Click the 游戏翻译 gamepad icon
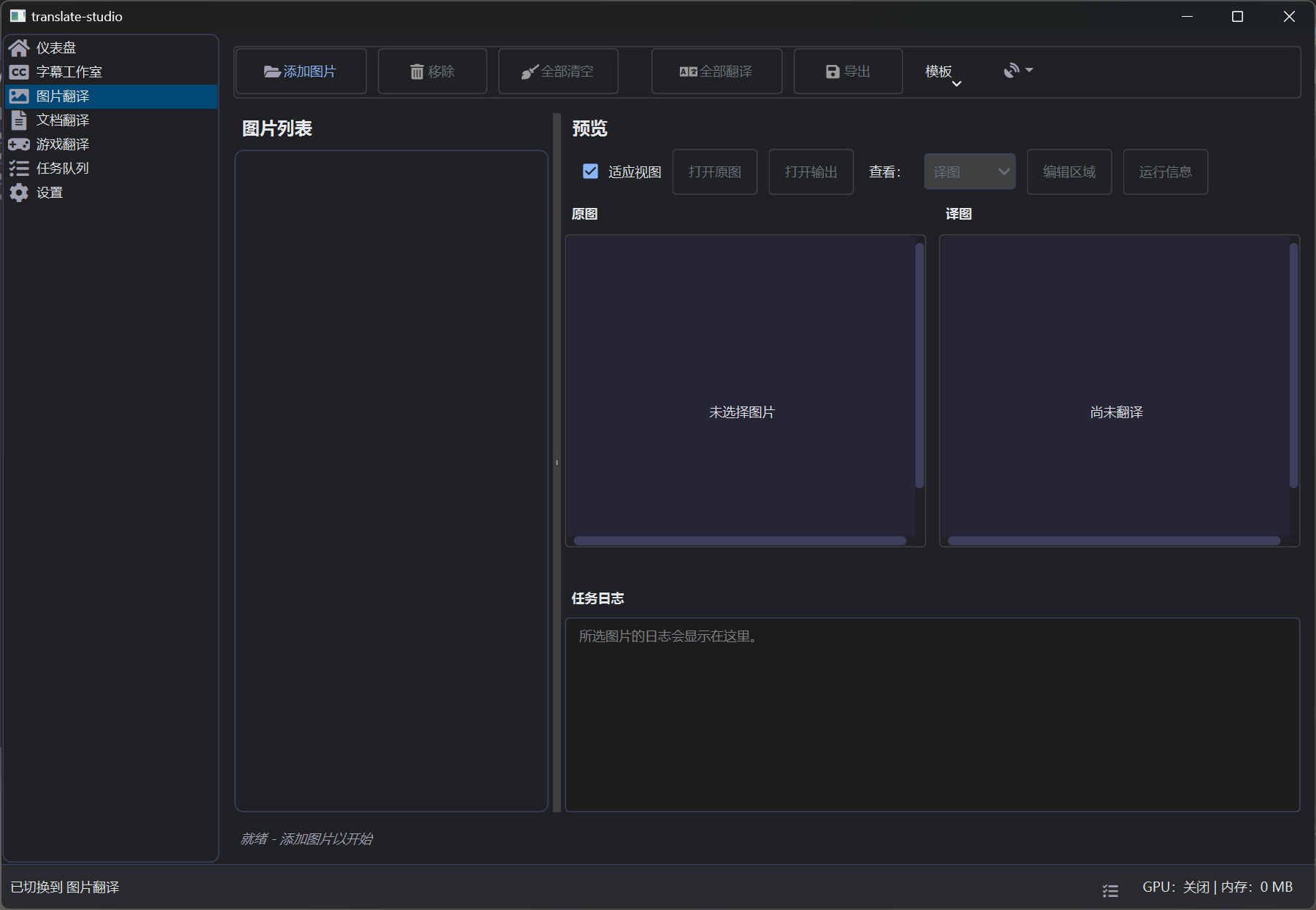The width and height of the screenshot is (1316, 910). [18, 144]
